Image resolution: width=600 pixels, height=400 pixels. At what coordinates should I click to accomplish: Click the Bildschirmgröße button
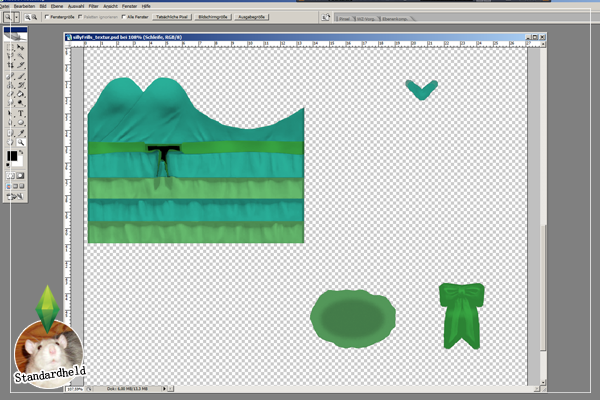(x=213, y=17)
